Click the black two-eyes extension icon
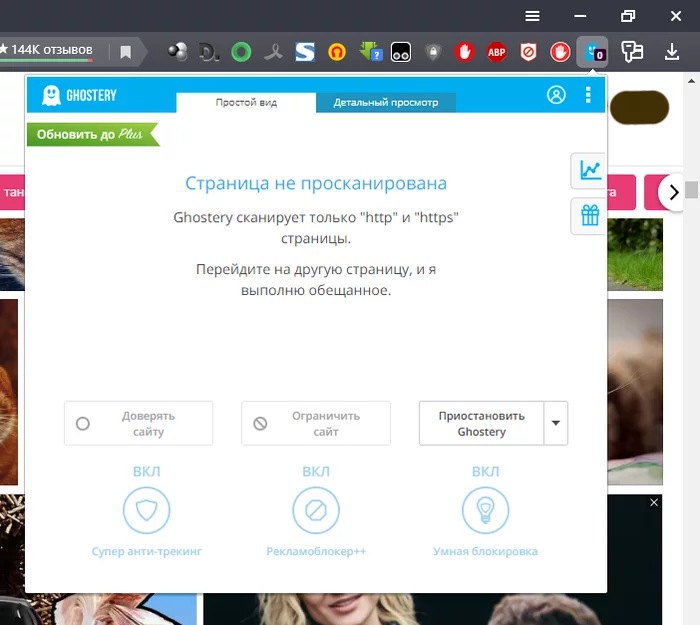The height and width of the screenshot is (625, 700). point(401,52)
